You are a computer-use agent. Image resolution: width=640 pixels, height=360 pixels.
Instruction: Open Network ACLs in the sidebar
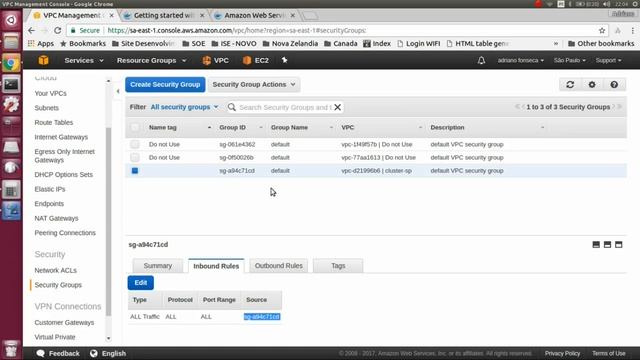(x=56, y=270)
